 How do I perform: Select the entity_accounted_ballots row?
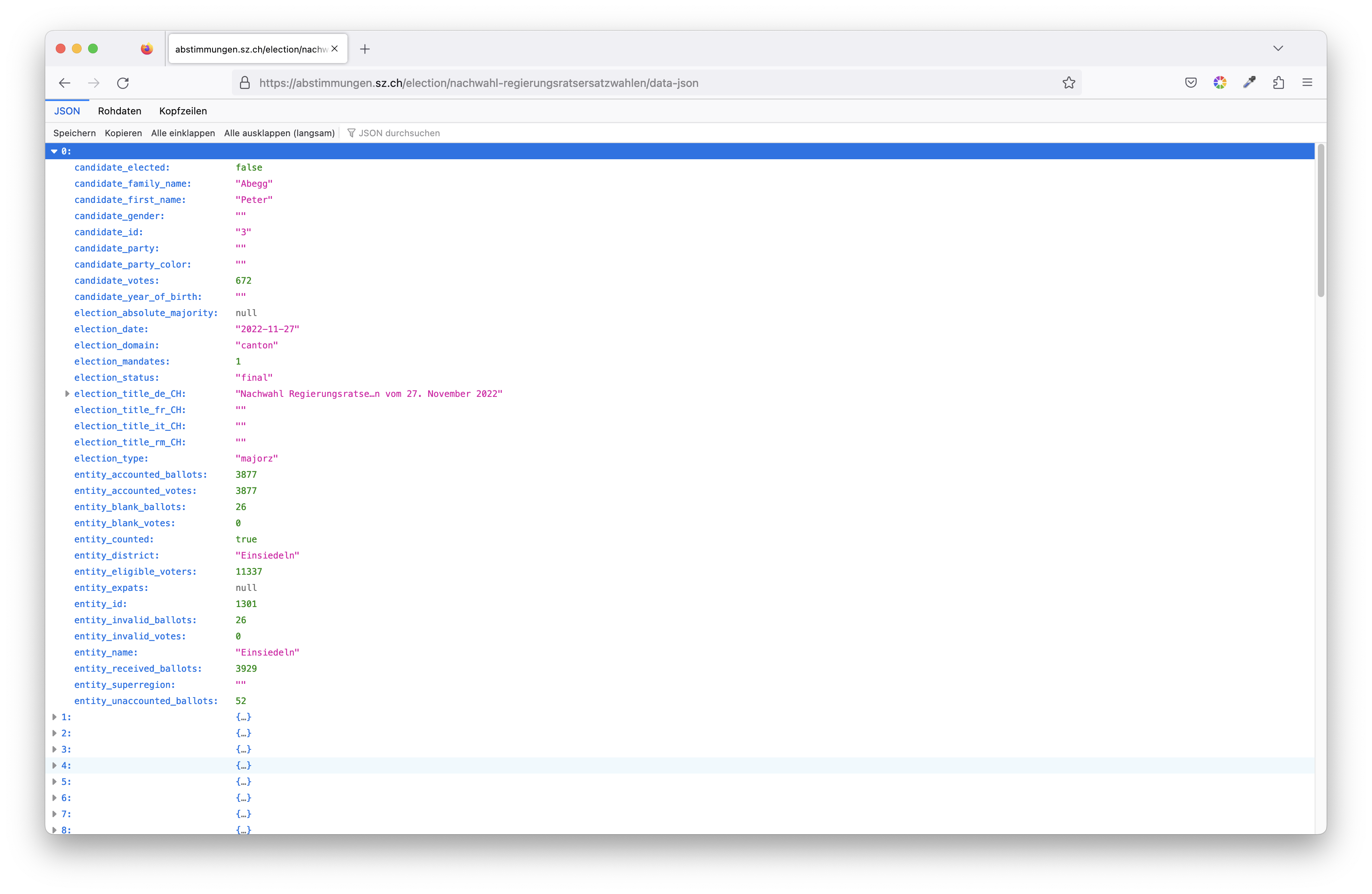coord(680,475)
